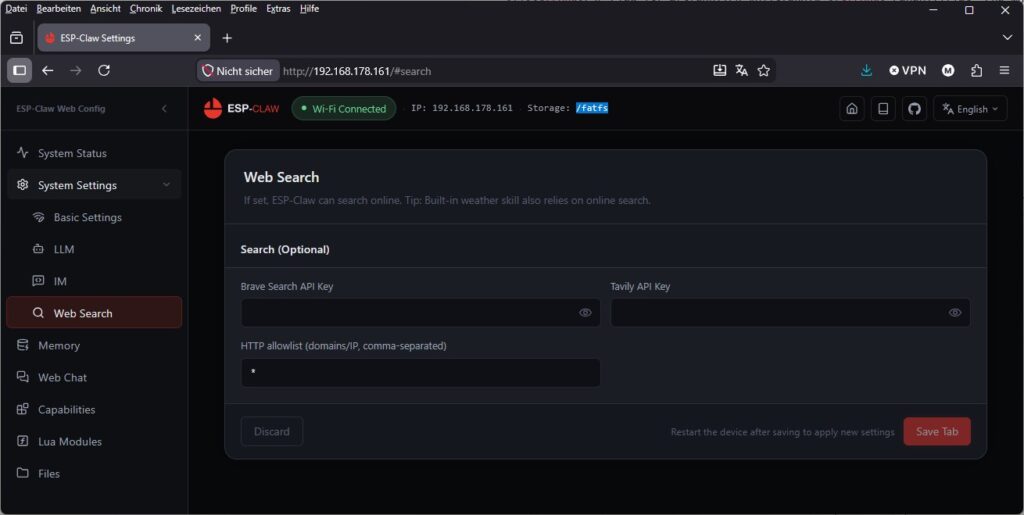The width and height of the screenshot is (1024, 515).
Task: Open the English language dropdown
Action: (970, 109)
